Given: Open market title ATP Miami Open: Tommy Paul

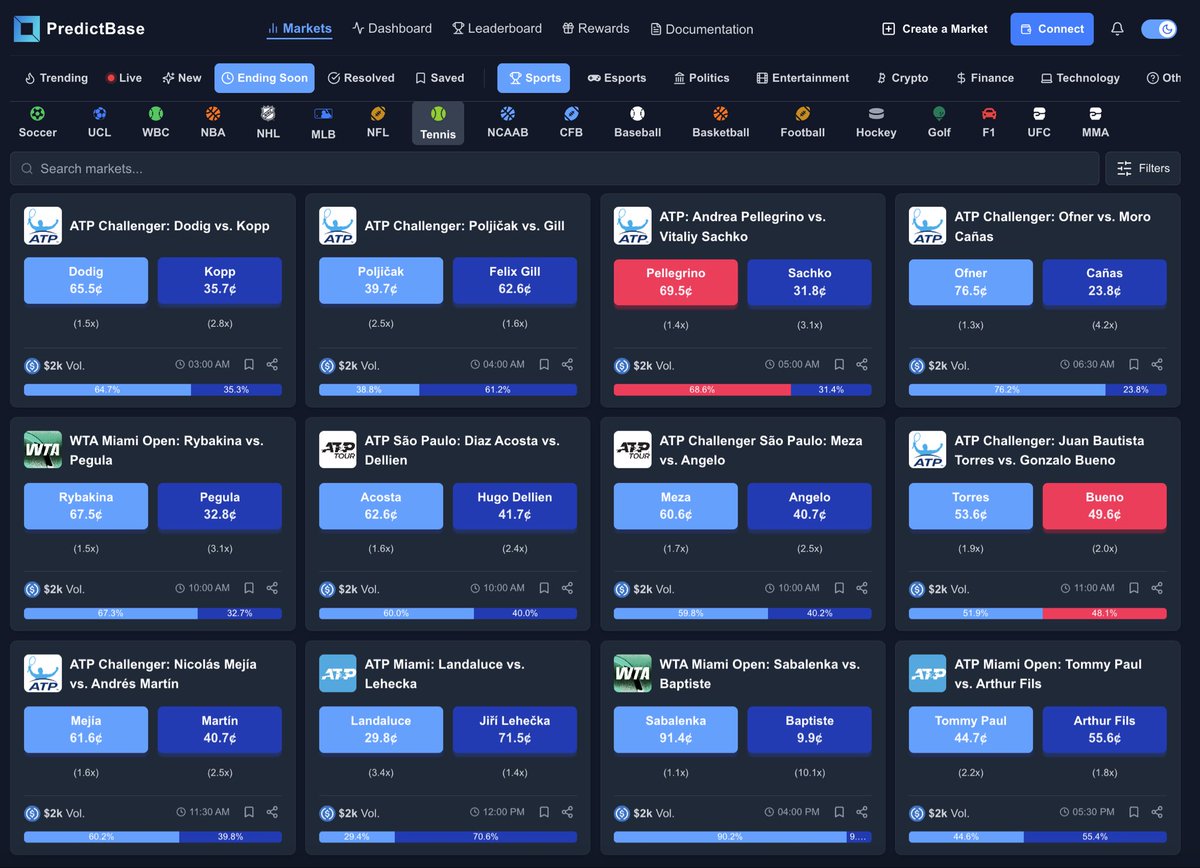Looking at the screenshot, I should [1048, 674].
